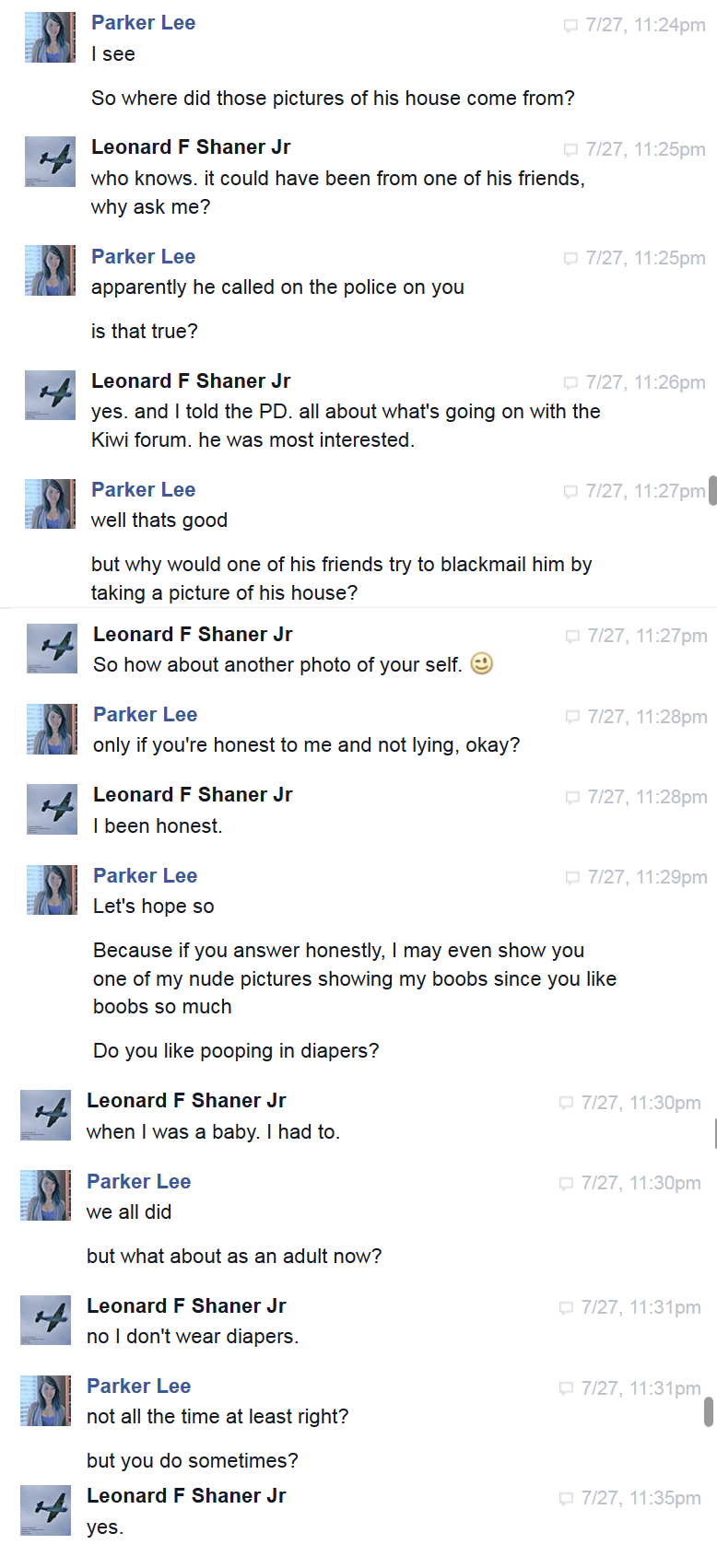Click the message icon beside 7/27, 11:35pm
717x1568 pixels.
point(566,1499)
